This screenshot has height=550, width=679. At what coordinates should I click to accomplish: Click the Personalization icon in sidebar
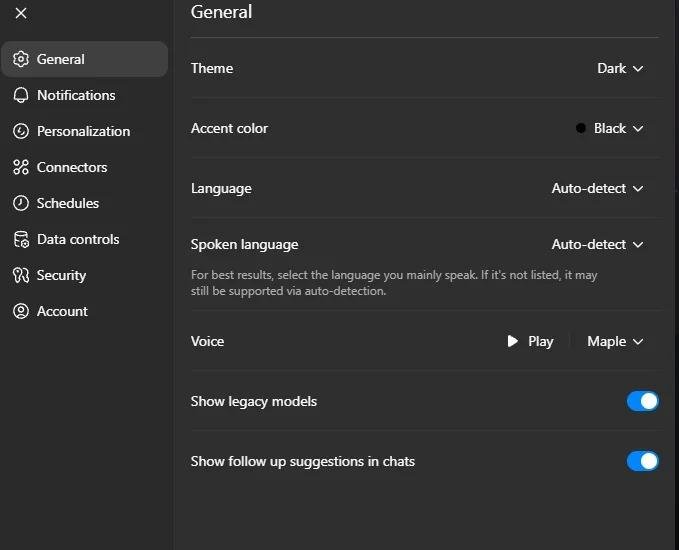[x=21, y=131]
